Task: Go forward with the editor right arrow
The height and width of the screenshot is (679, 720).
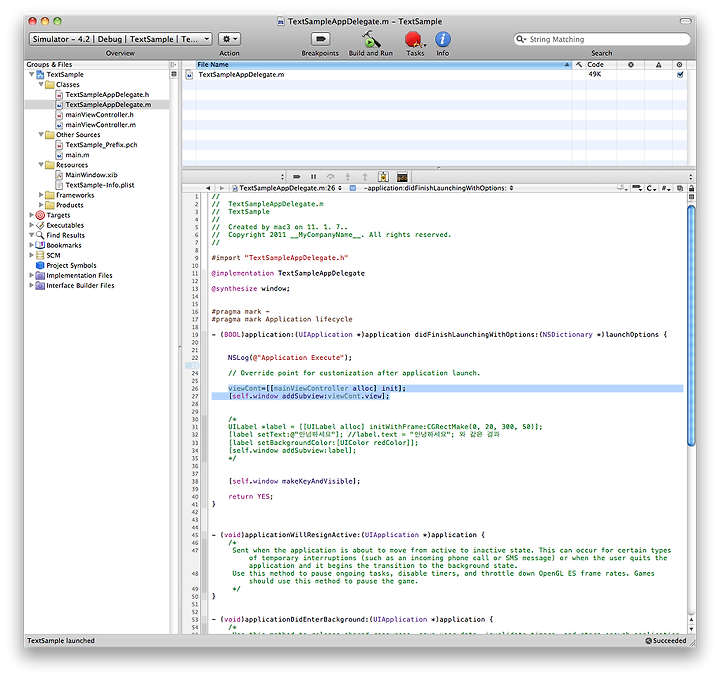Action: tap(222, 188)
